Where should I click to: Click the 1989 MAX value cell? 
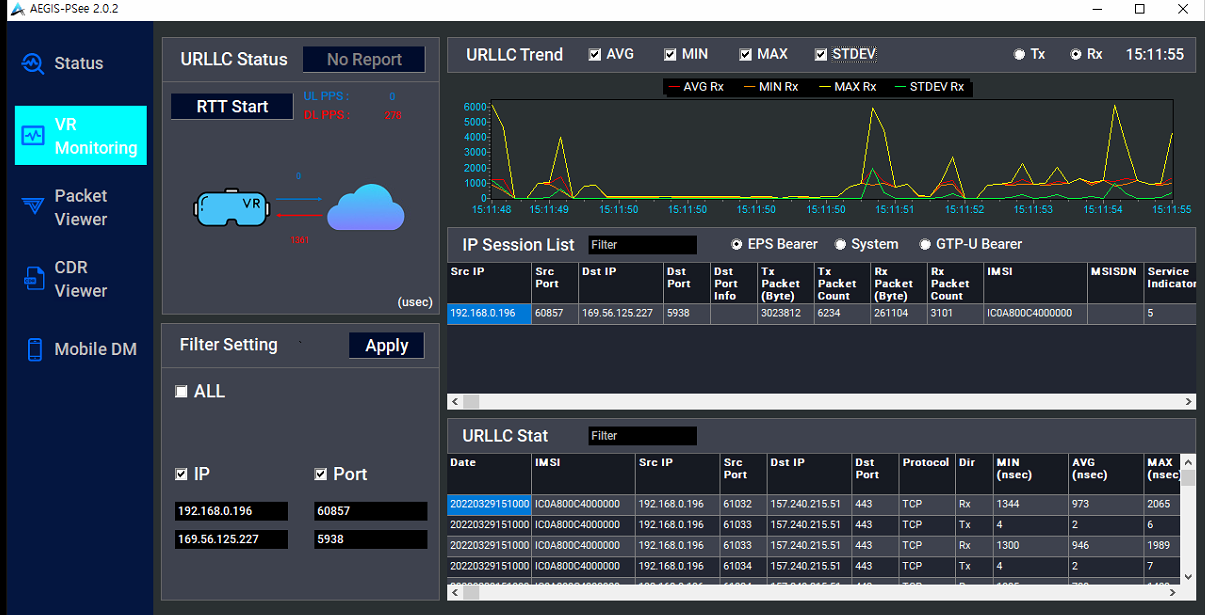[1162, 546]
